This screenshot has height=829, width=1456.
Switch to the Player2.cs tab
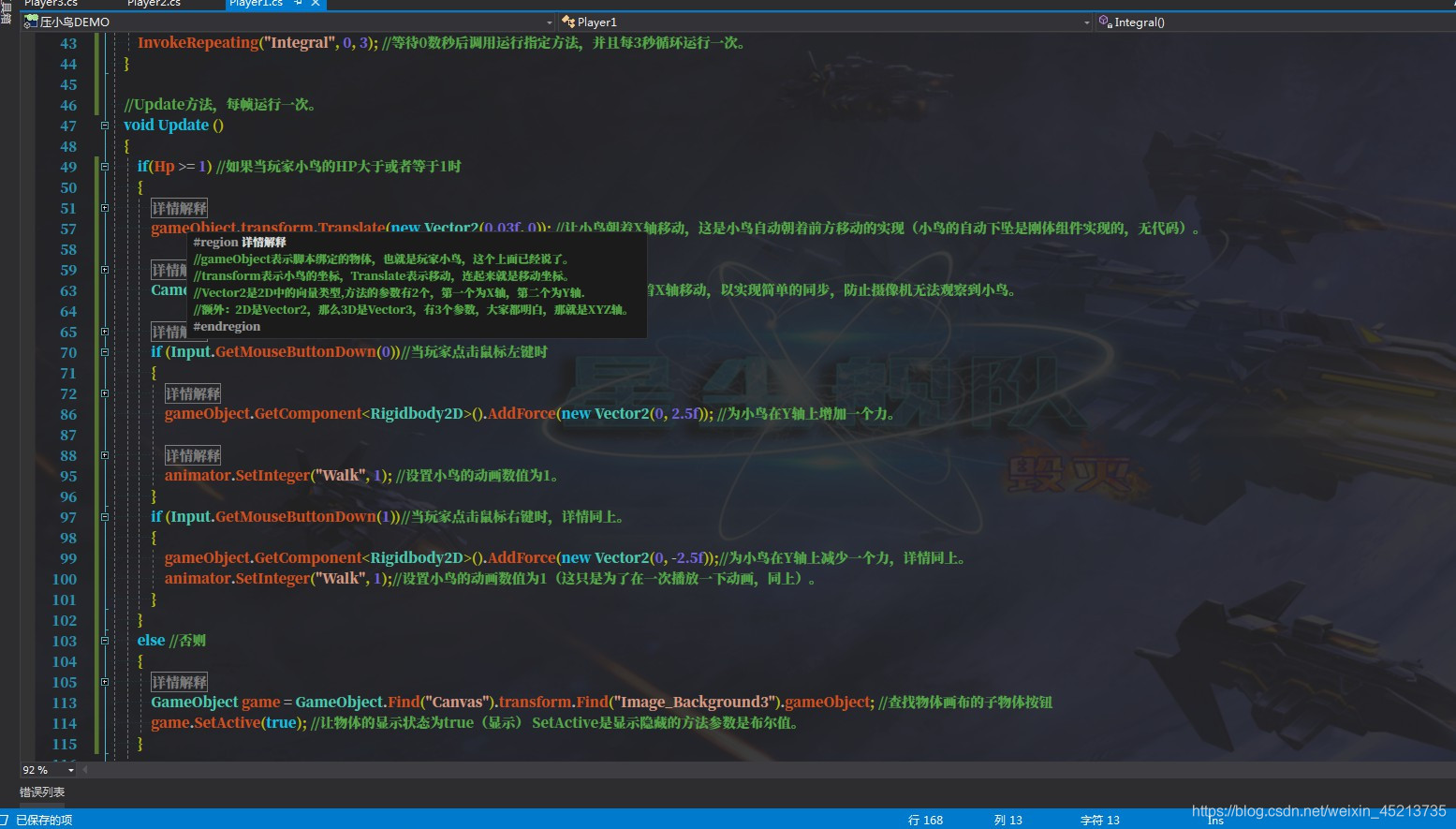(x=154, y=4)
